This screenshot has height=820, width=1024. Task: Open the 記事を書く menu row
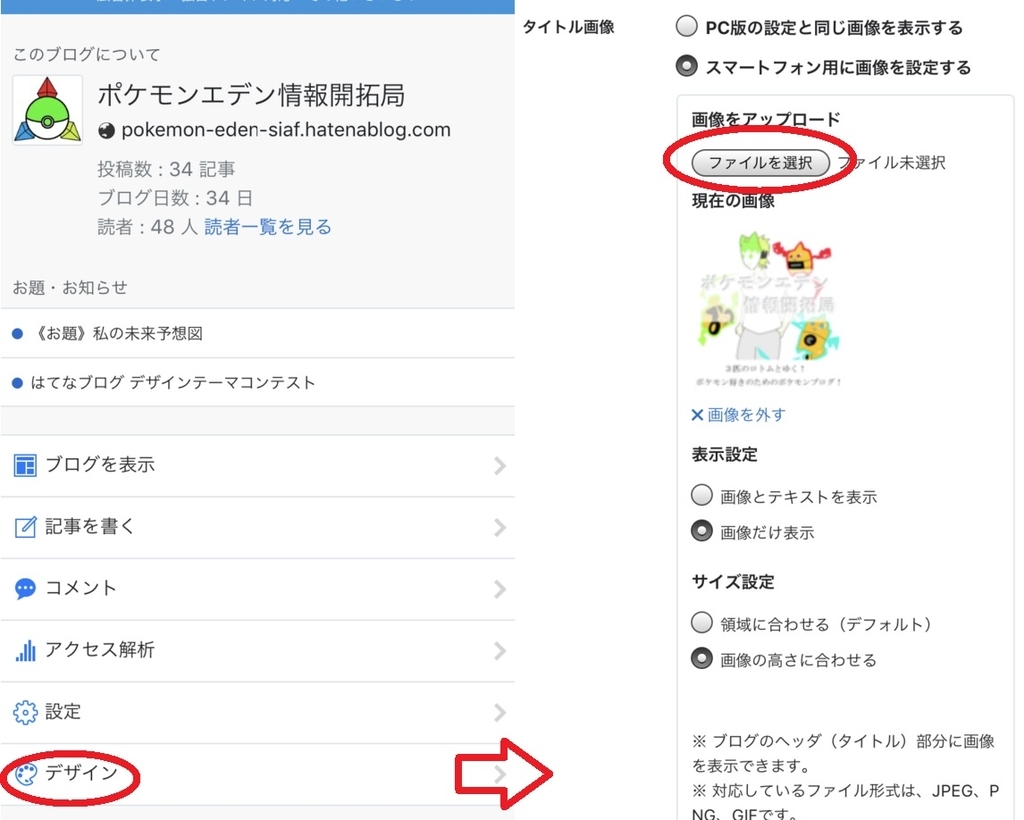point(257,528)
